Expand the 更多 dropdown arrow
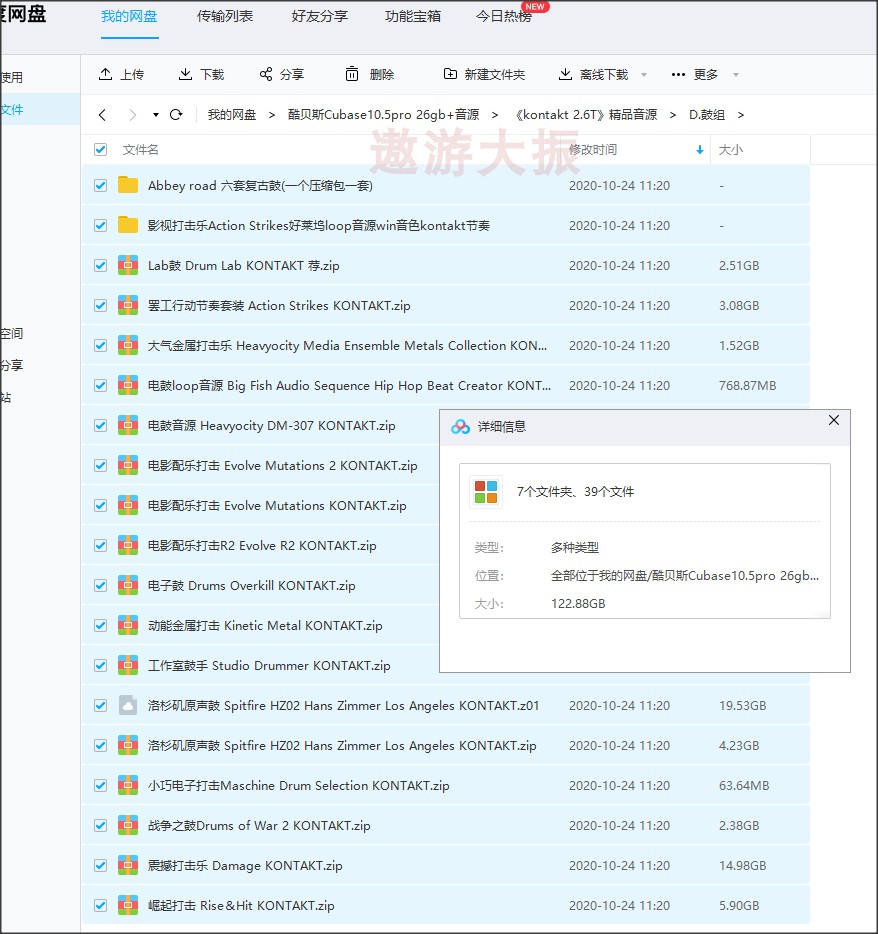Image resolution: width=878 pixels, height=934 pixels. pos(736,75)
